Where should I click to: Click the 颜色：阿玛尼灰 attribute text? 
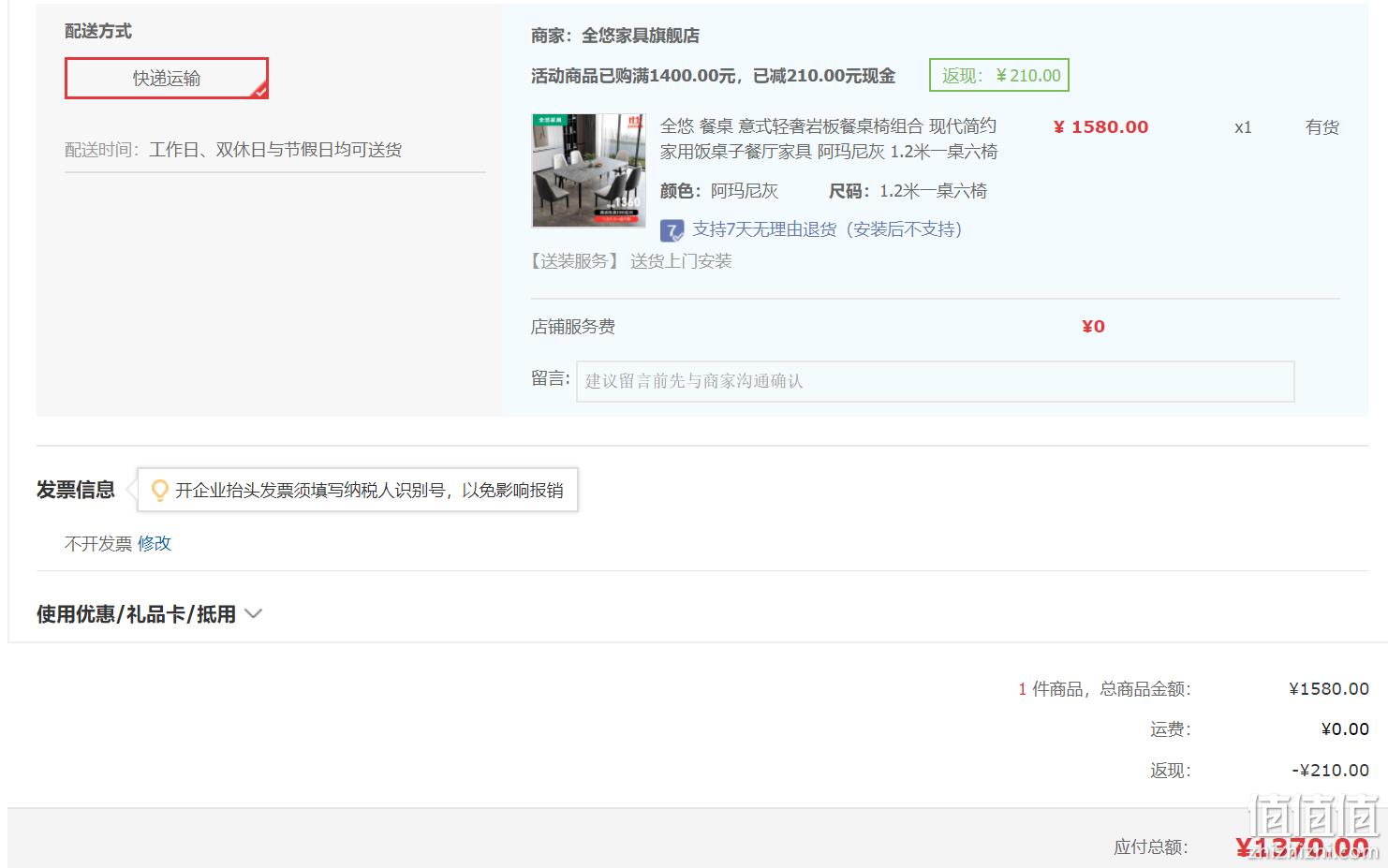click(x=719, y=191)
